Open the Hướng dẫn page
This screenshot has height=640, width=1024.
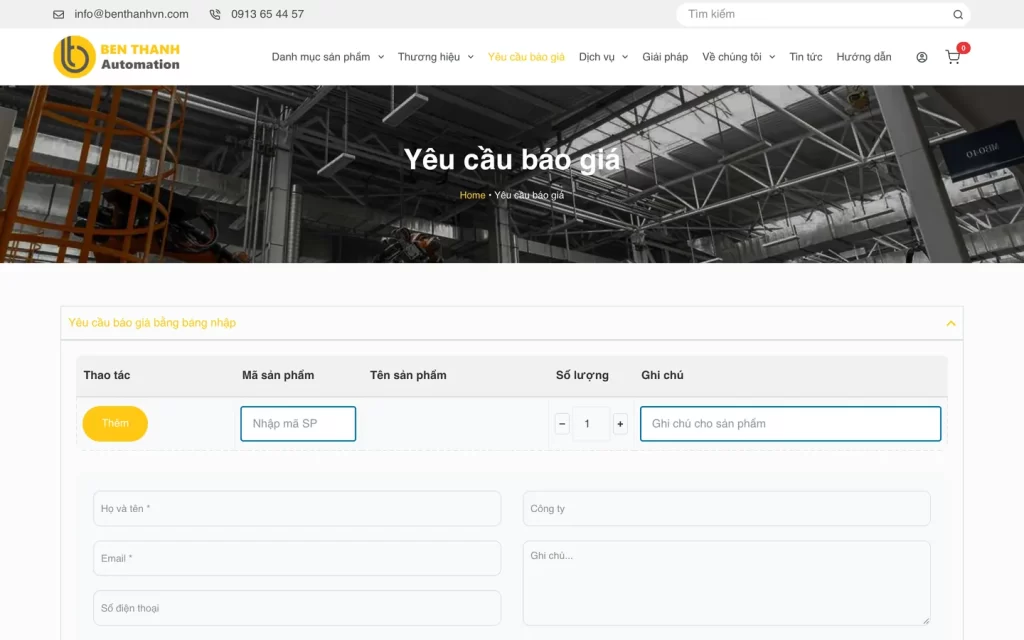coord(863,57)
